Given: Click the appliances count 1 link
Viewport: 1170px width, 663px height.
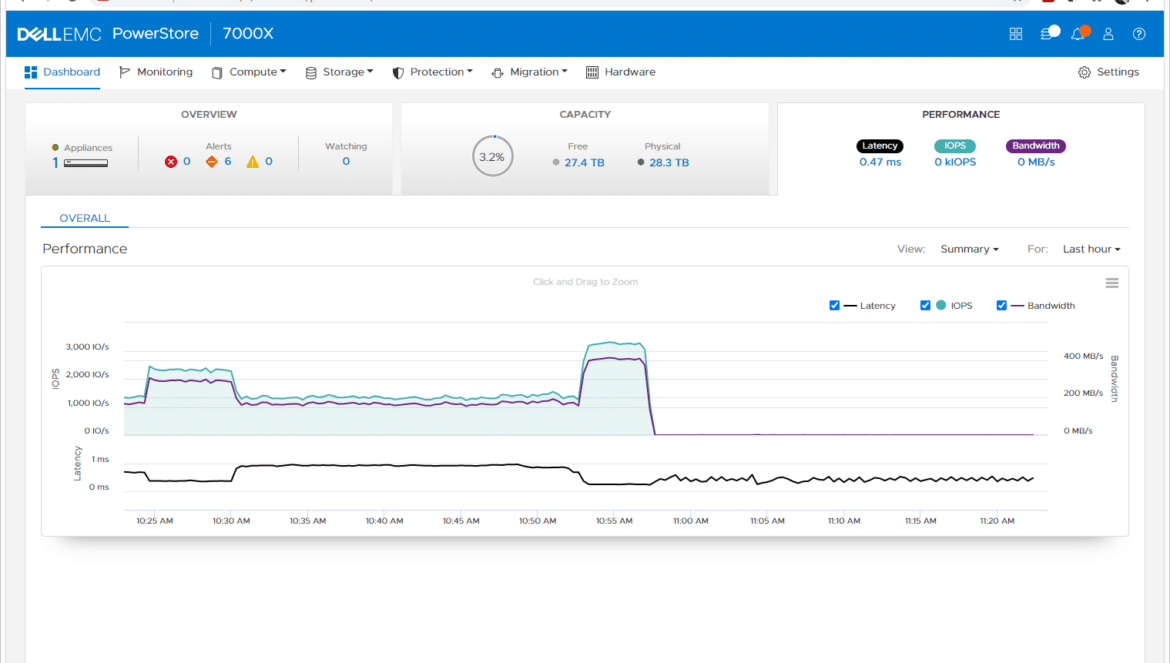Looking at the screenshot, I should click(55, 163).
